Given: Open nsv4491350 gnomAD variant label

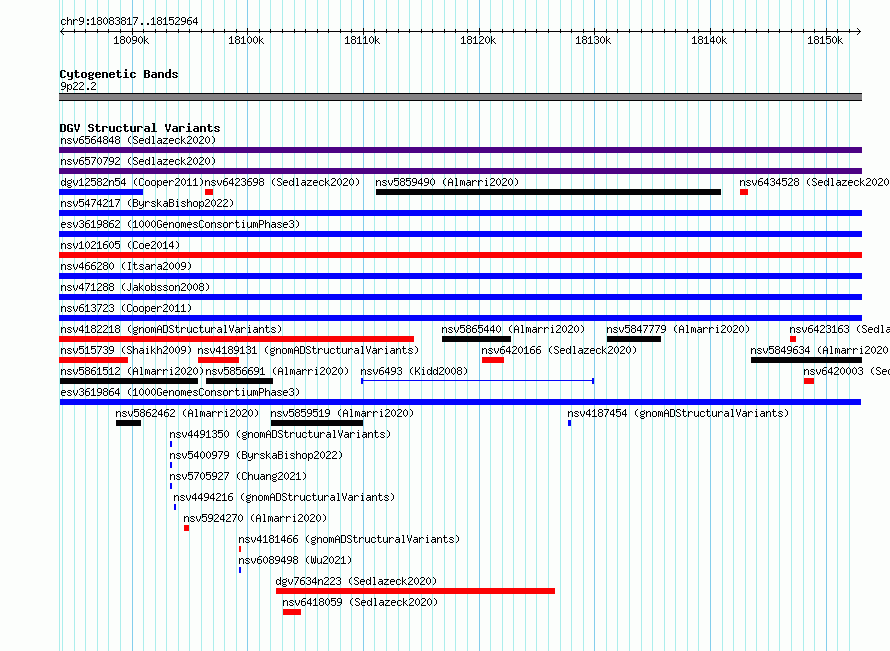Looking at the screenshot, I should click(280, 434).
